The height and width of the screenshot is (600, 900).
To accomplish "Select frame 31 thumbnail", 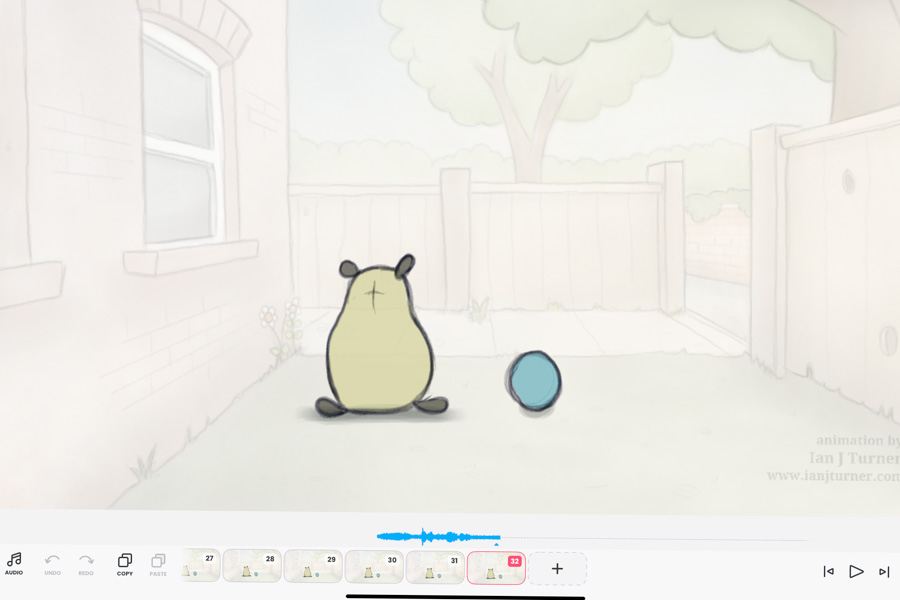I will 436,566.
